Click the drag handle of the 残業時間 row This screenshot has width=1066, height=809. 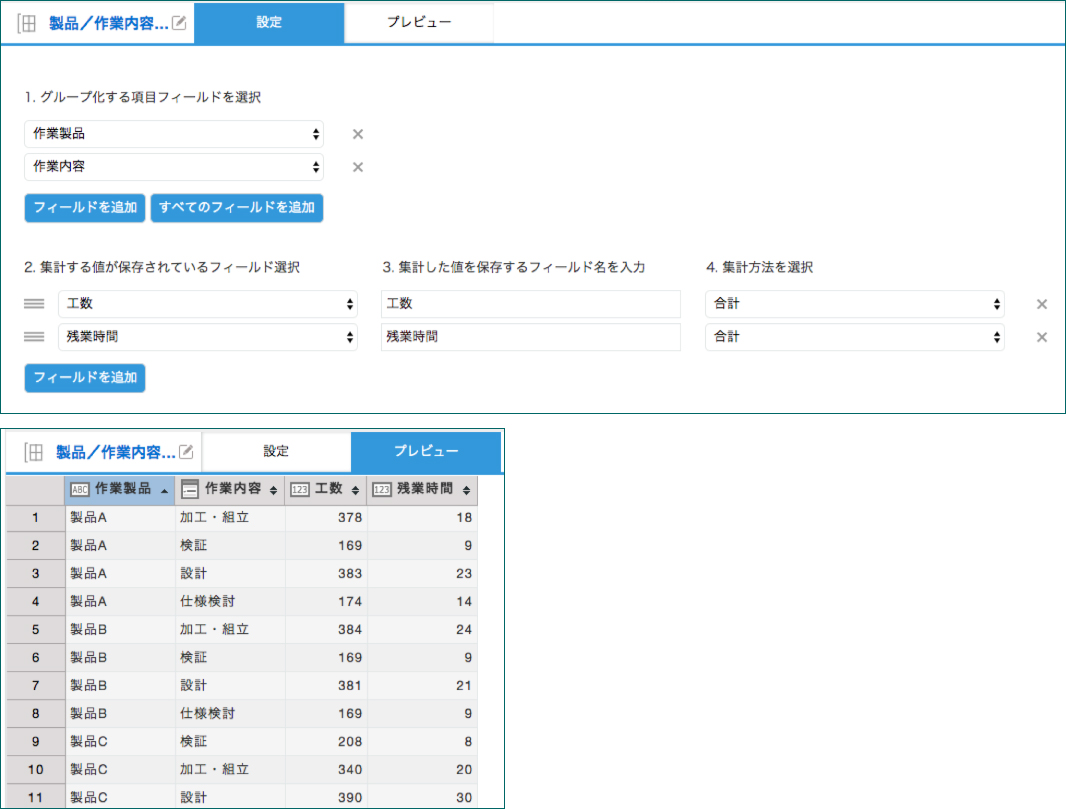point(34,337)
